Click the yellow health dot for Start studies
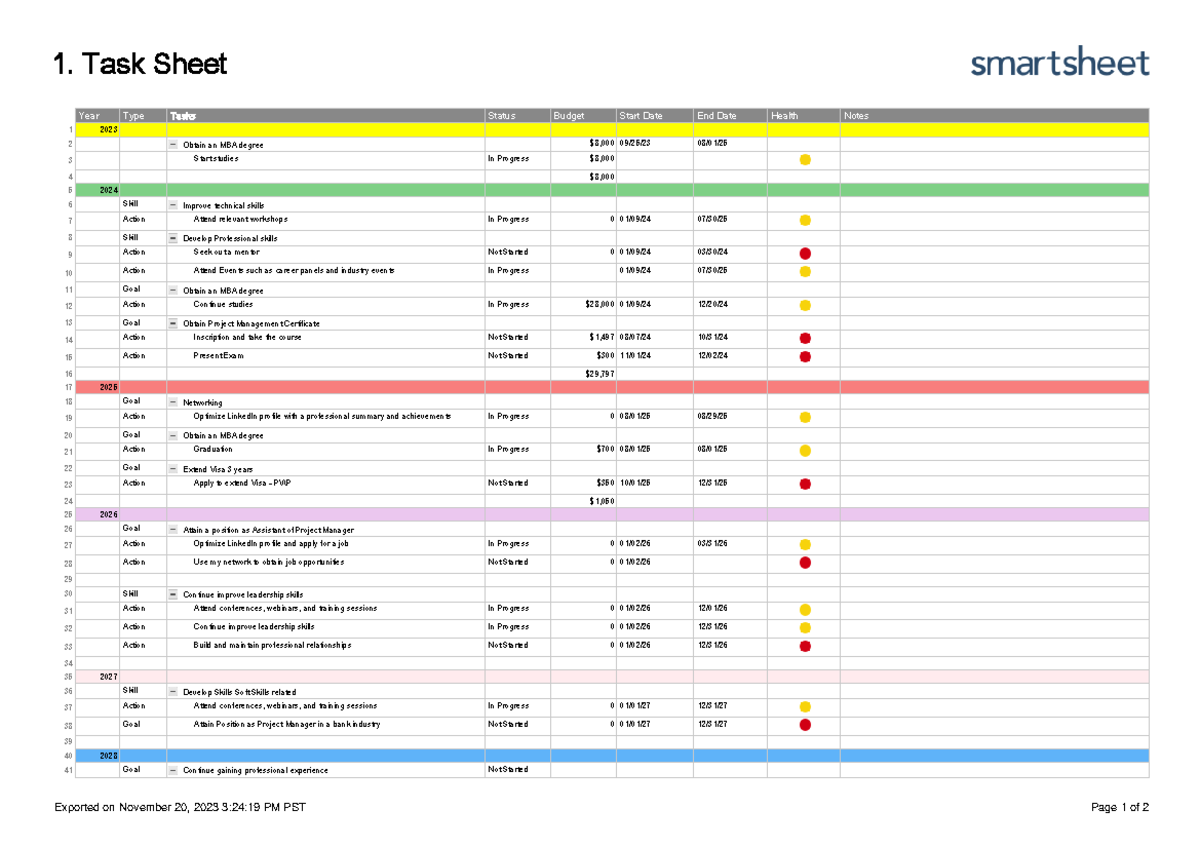Viewport: 1200px width, 848px height. pos(805,158)
